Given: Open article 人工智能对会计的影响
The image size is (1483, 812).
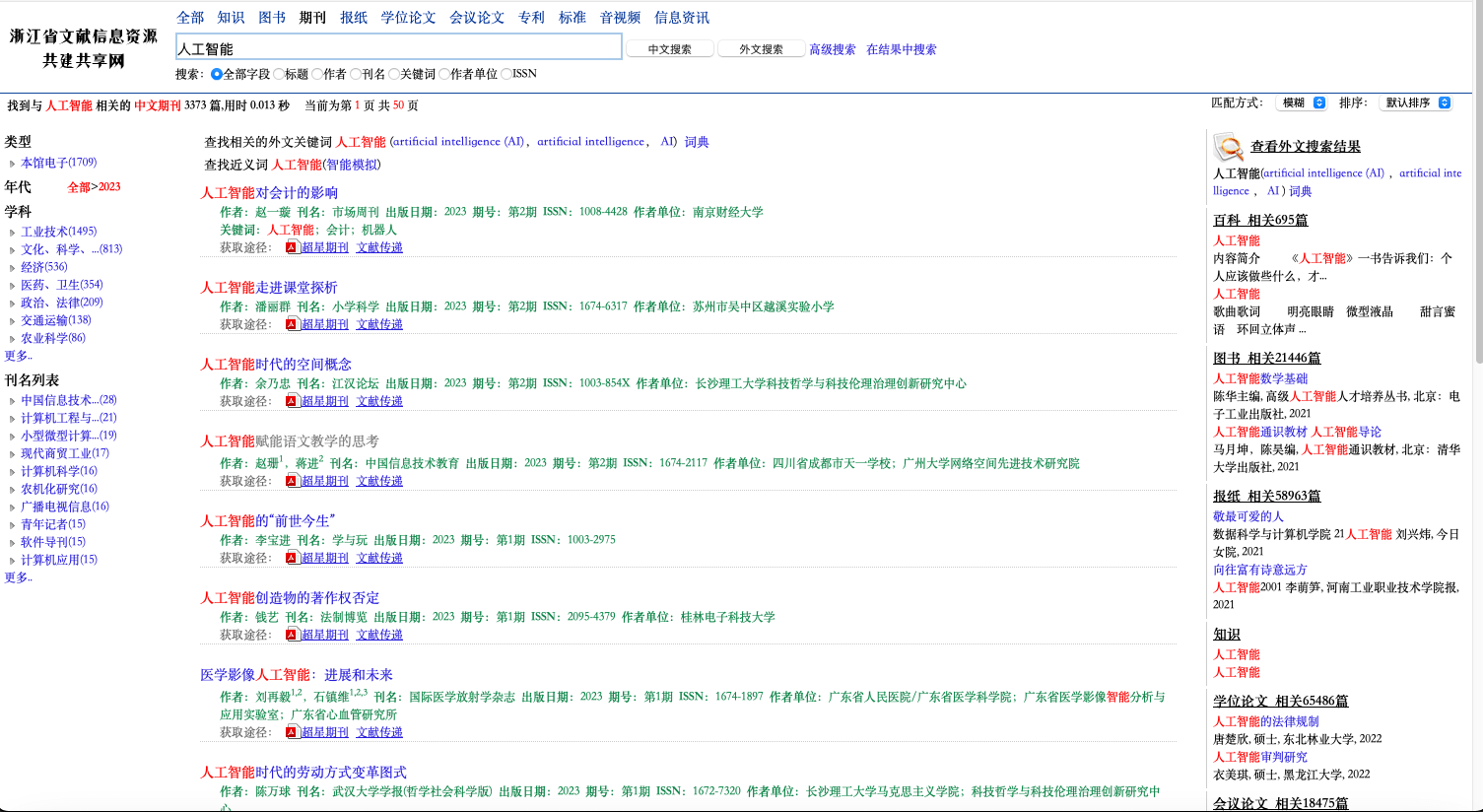Looking at the screenshot, I should (x=269, y=192).
